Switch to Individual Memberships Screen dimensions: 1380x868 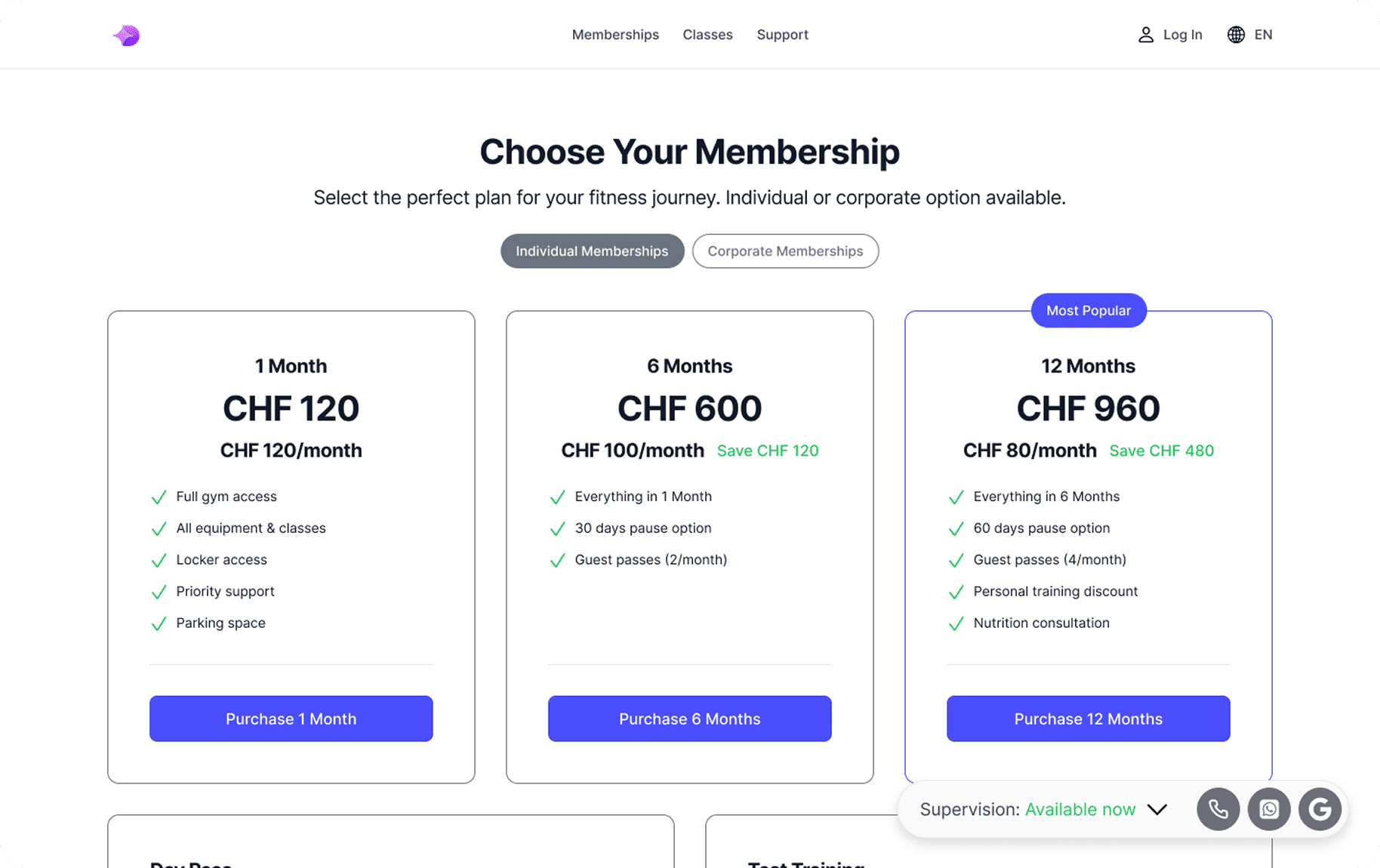click(x=592, y=251)
